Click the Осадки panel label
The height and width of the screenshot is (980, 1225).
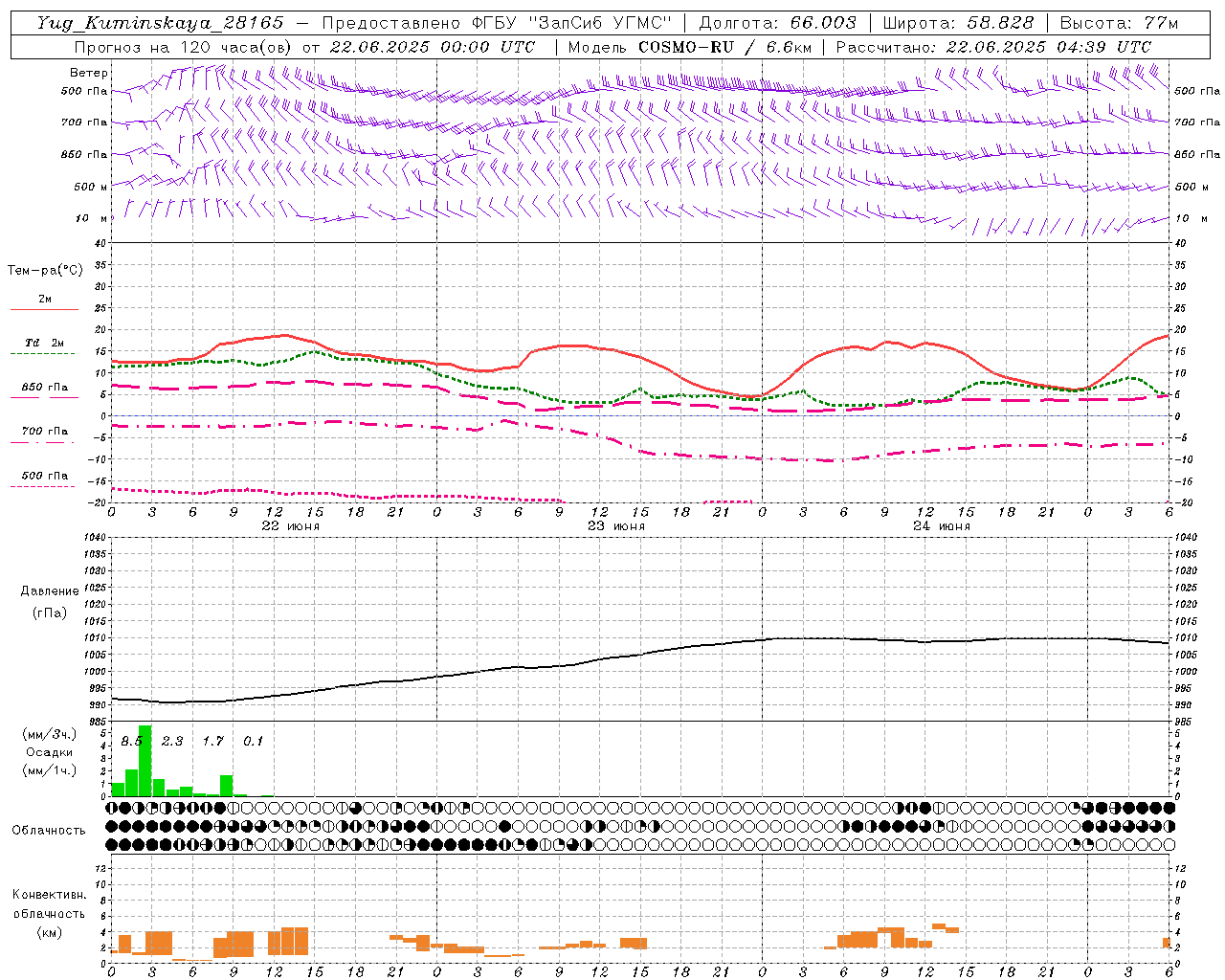(49, 752)
